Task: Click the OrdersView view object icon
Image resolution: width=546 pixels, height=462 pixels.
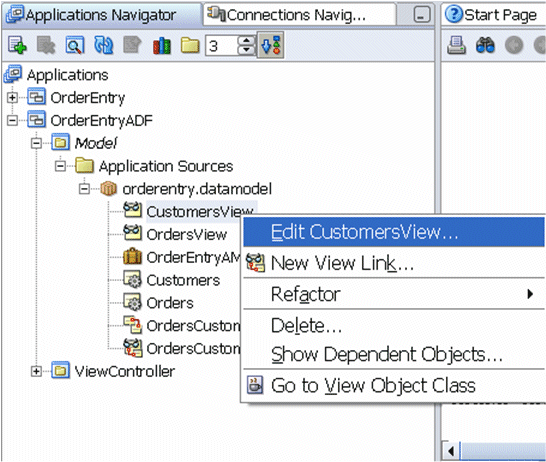Action: (x=132, y=233)
